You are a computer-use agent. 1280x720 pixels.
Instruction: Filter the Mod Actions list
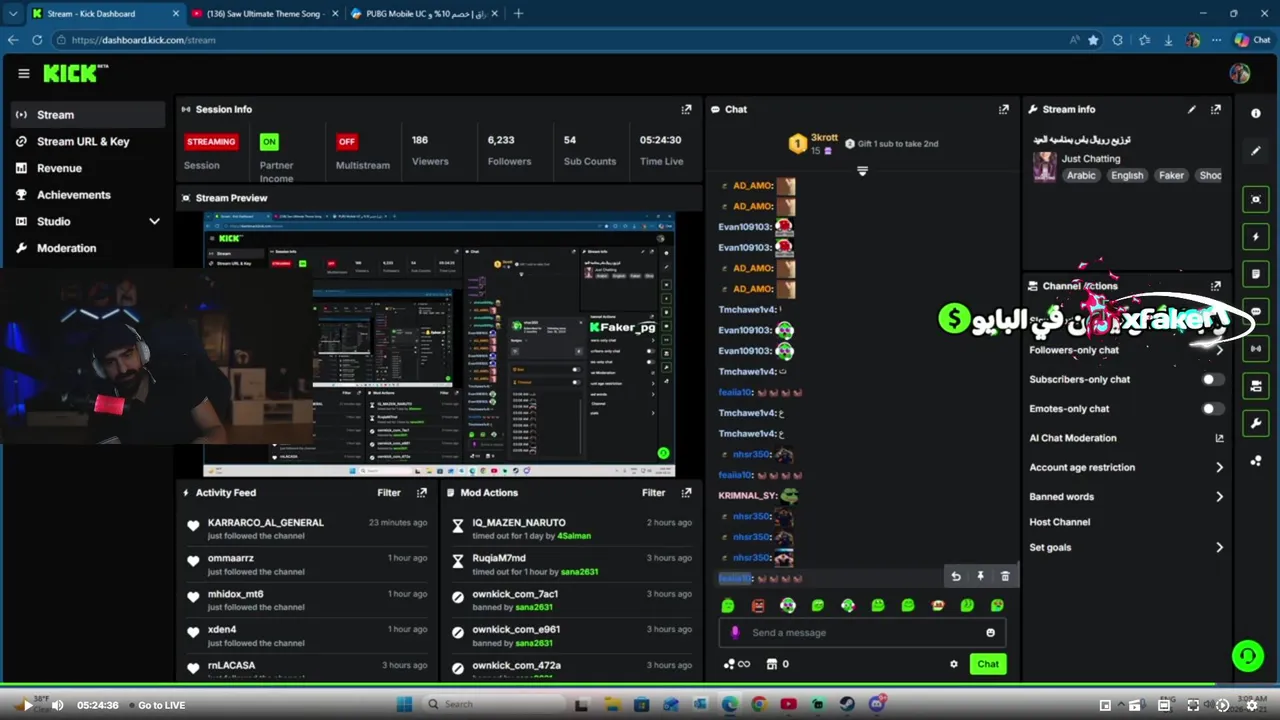(x=653, y=493)
